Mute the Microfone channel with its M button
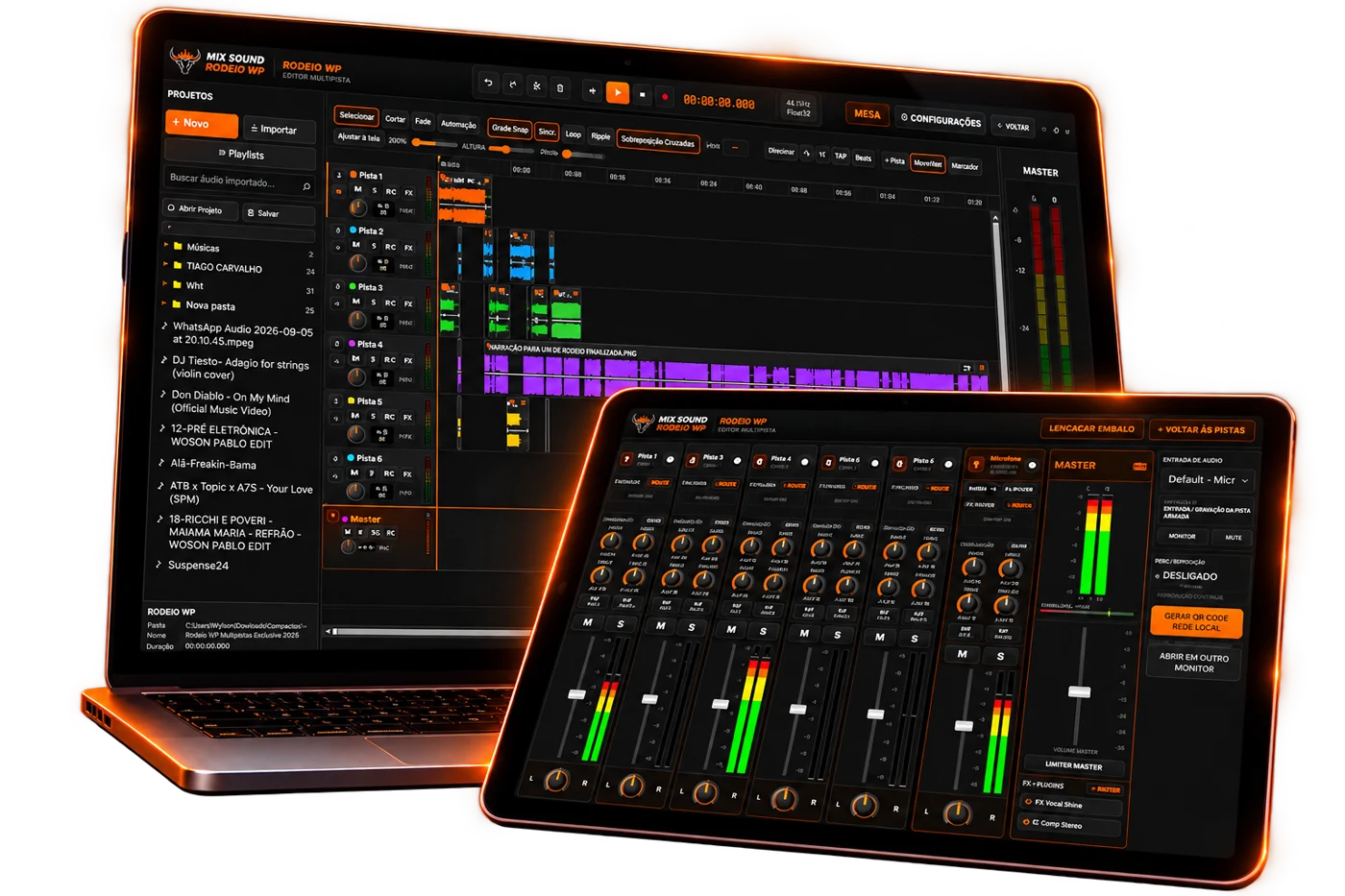Screen dimensions: 1345x896 [x=964, y=654]
